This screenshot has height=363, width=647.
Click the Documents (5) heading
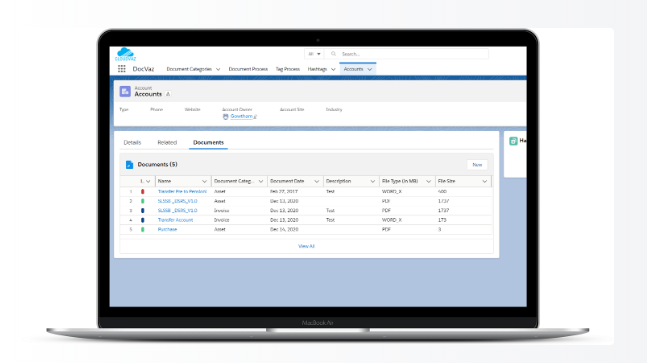(157, 164)
